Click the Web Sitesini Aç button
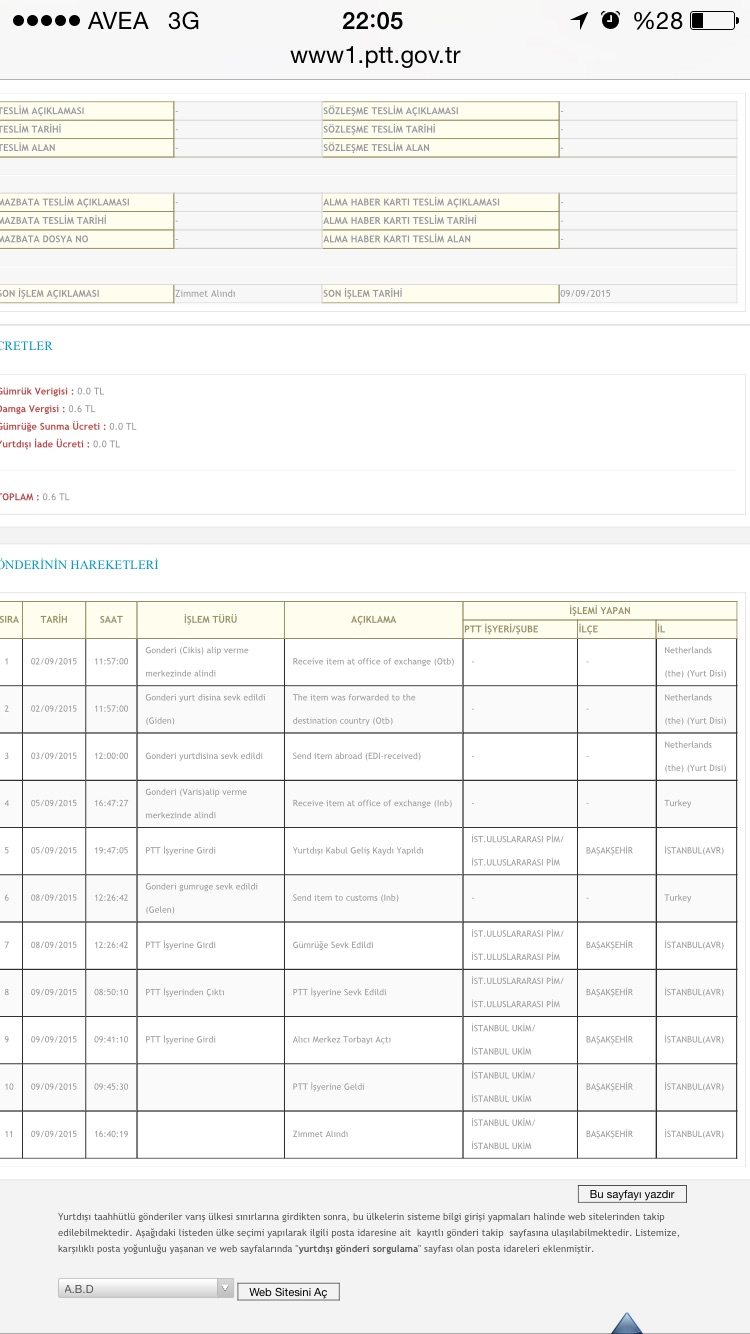750x1334 pixels. 288,1292
